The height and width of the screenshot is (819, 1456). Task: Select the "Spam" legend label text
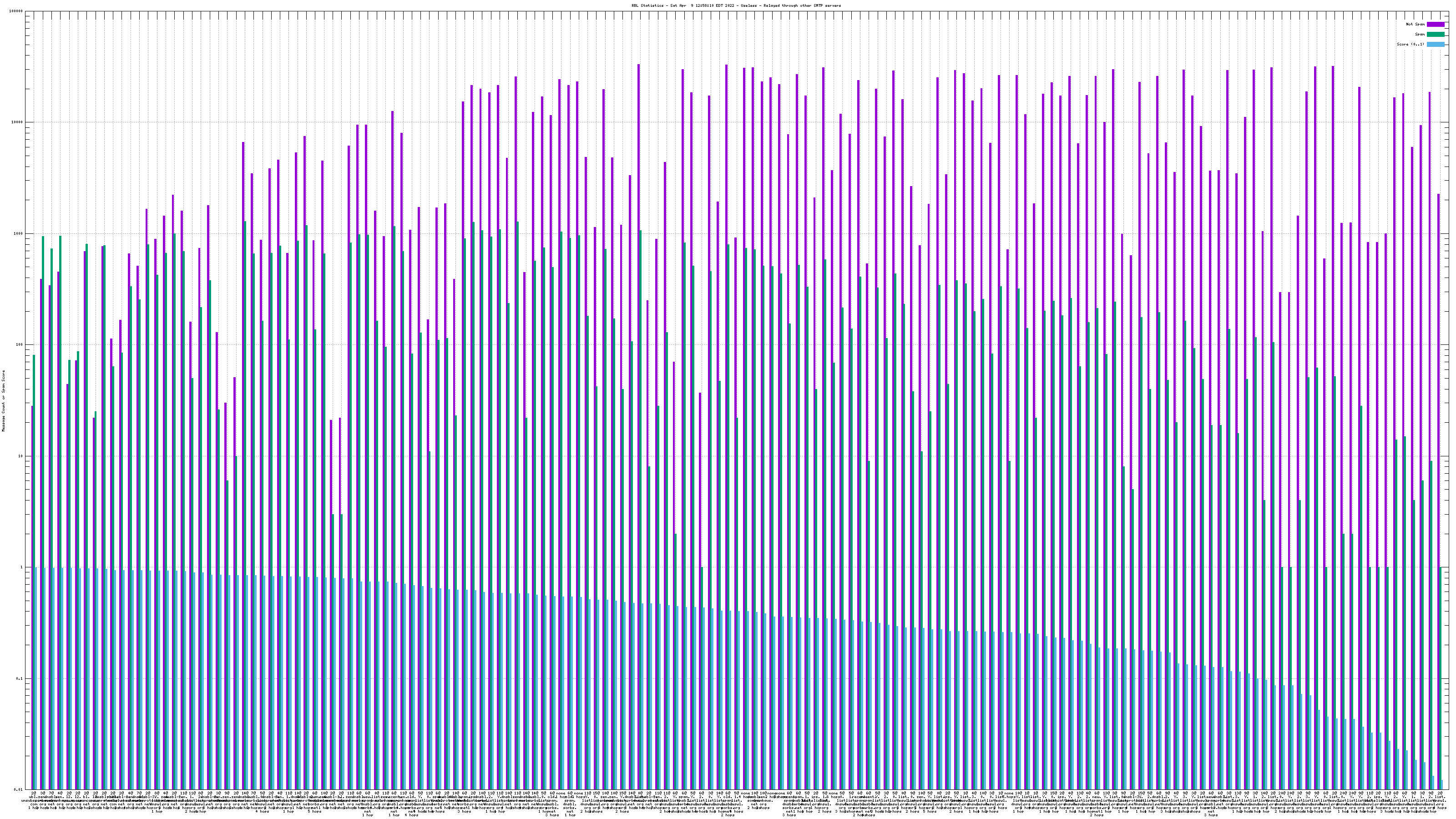1420,35
